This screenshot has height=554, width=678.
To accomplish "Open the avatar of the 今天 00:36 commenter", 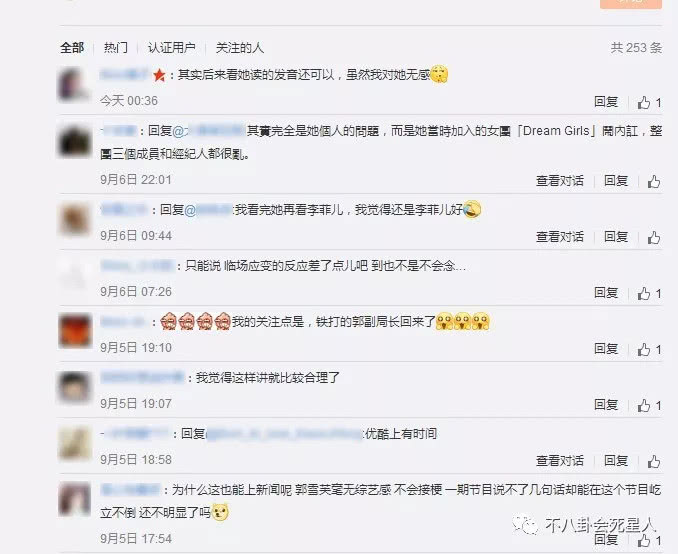I will point(74,85).
